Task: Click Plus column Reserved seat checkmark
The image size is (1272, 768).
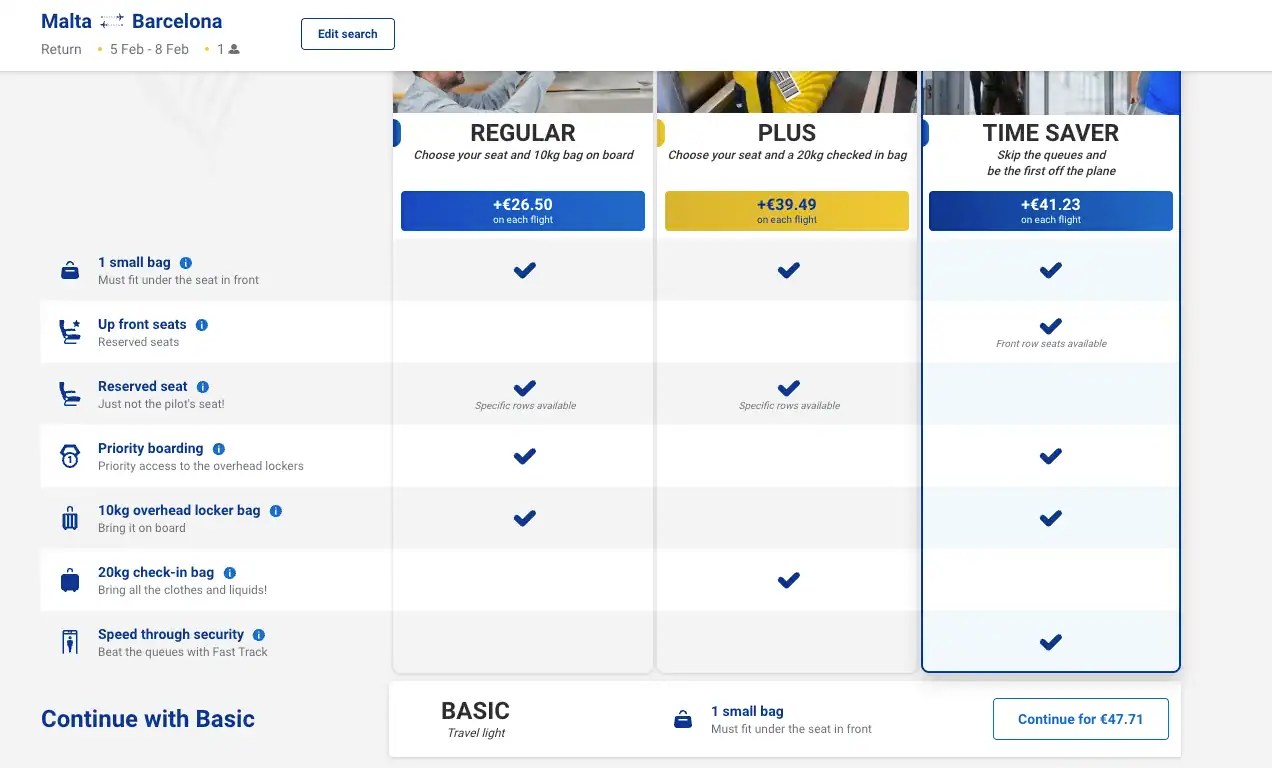Action: 789,388
